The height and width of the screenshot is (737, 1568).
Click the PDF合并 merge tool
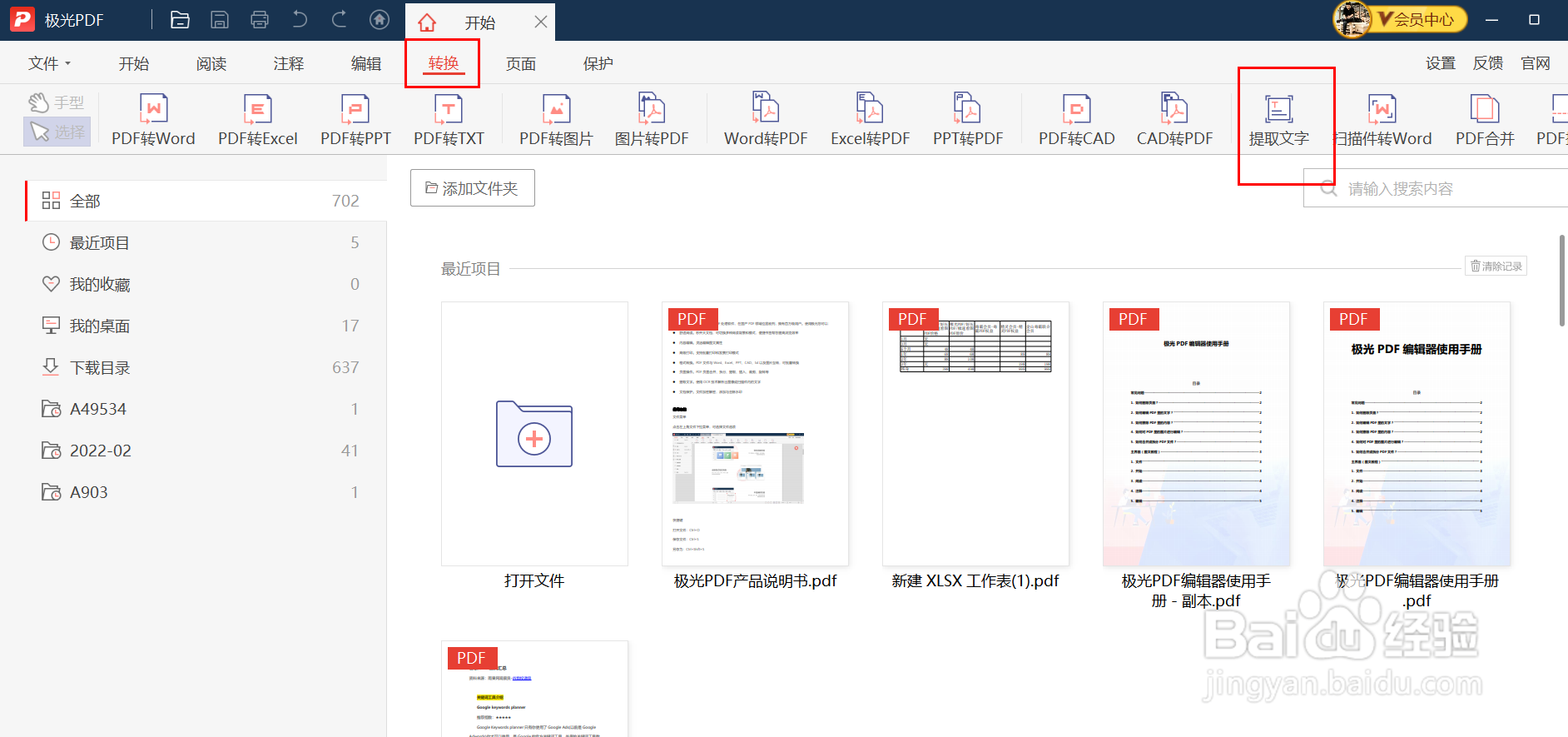point(1485,120)
